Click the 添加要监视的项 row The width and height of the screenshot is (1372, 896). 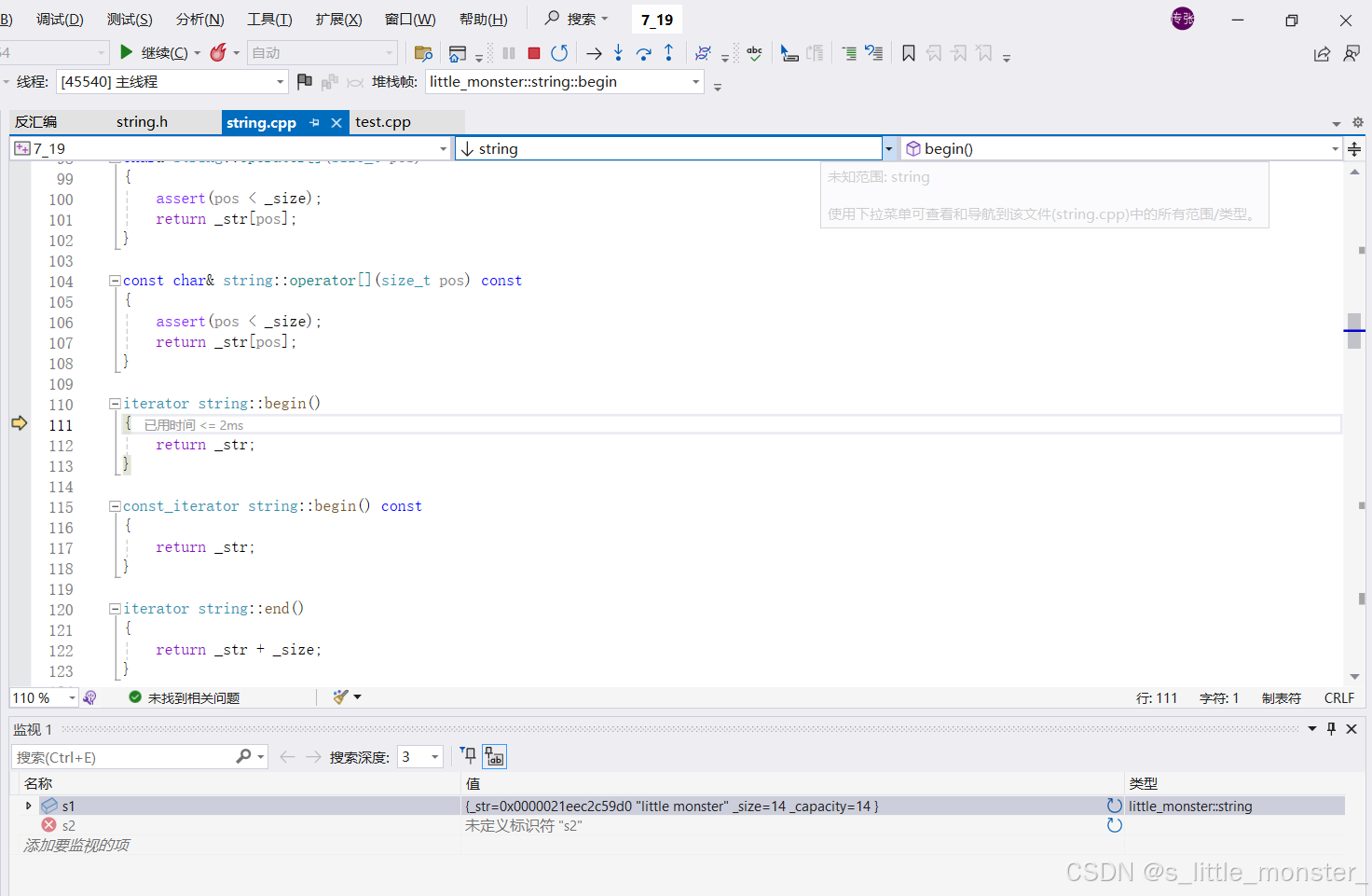76,846
